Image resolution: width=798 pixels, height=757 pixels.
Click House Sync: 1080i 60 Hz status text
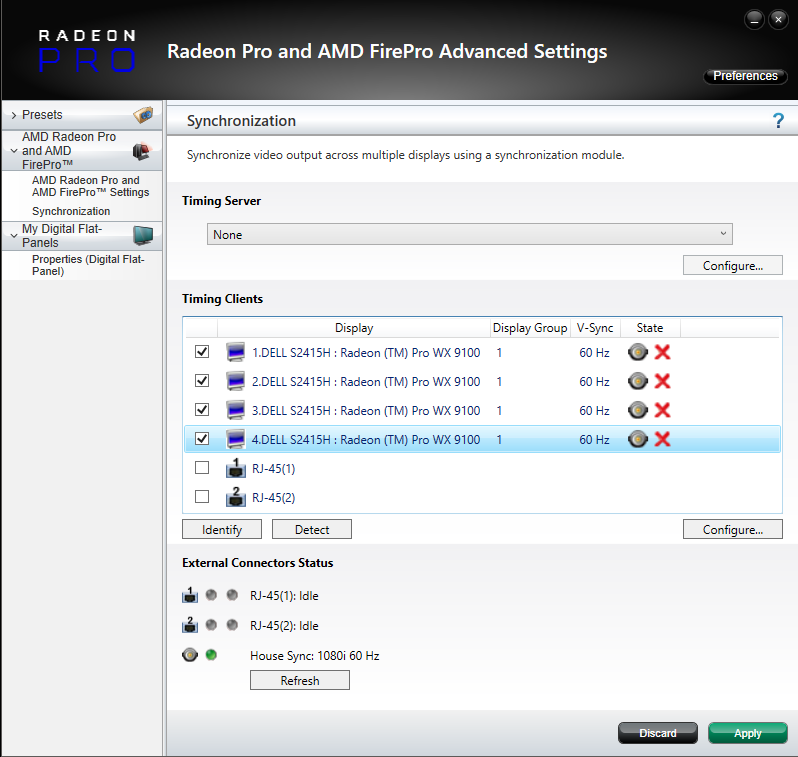[x=315, y=656]
